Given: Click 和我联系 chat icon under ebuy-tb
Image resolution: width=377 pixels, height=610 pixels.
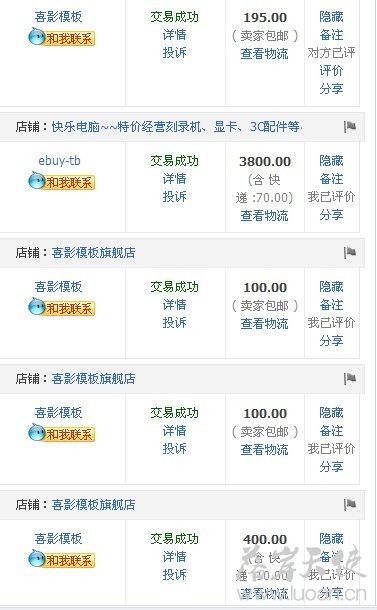Looking at the screenshot, I should (61, 181).
